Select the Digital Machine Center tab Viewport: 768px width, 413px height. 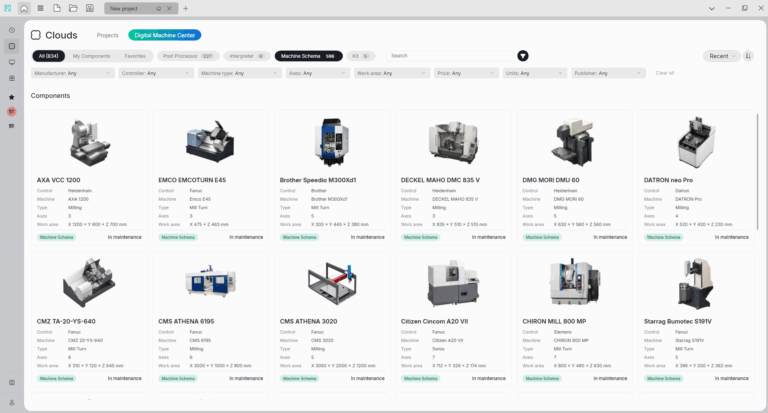165,35
